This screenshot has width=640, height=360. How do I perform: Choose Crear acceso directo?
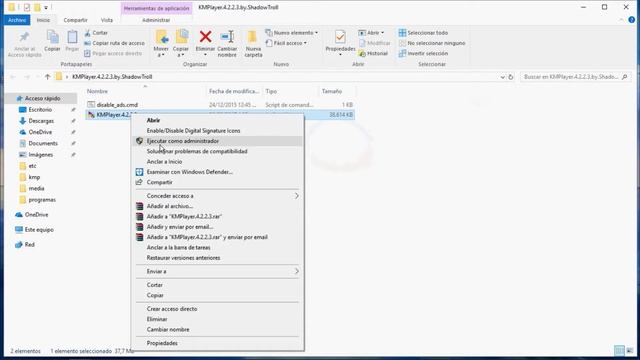[x=218, y=309]
